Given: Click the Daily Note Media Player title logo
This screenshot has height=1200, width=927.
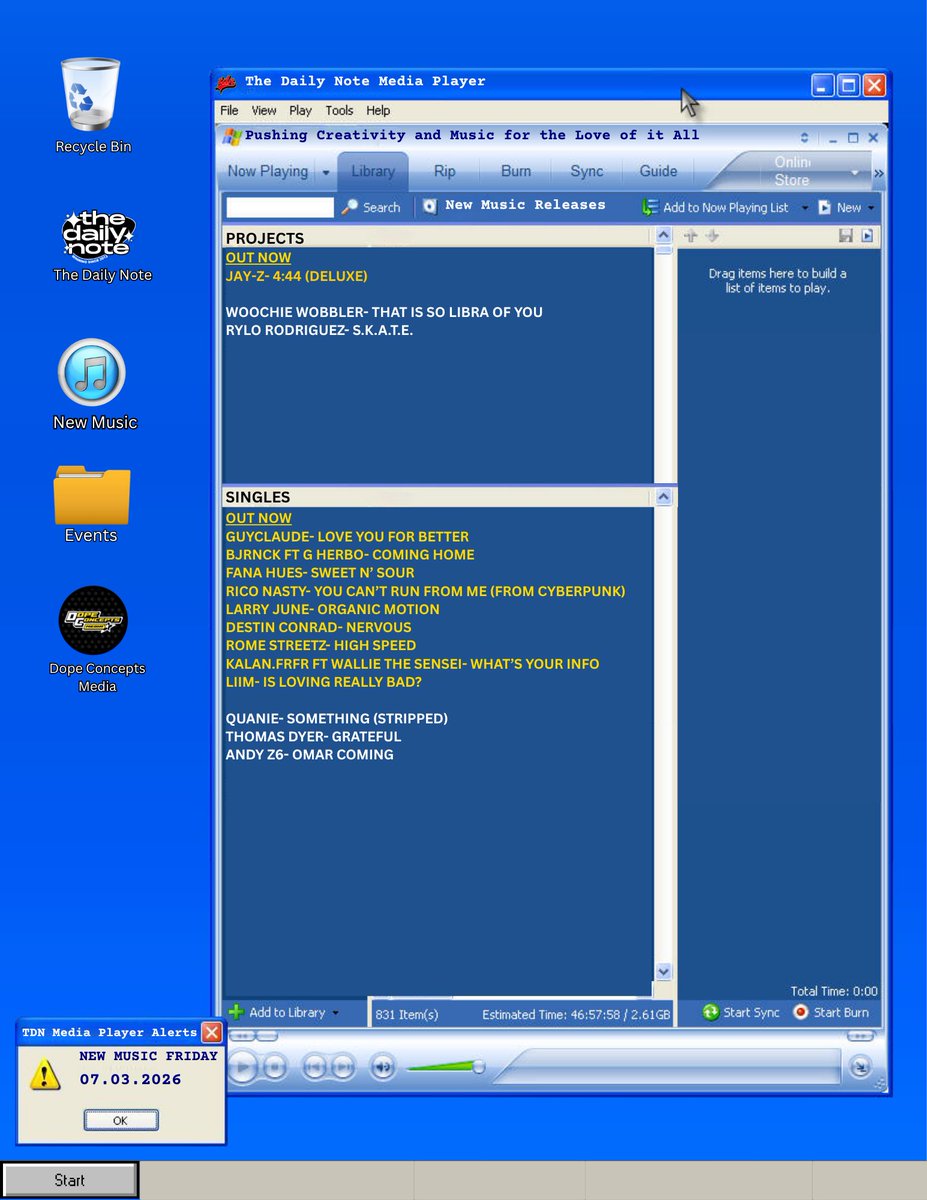Looking at the screenshot, I should tap(227, 82).
